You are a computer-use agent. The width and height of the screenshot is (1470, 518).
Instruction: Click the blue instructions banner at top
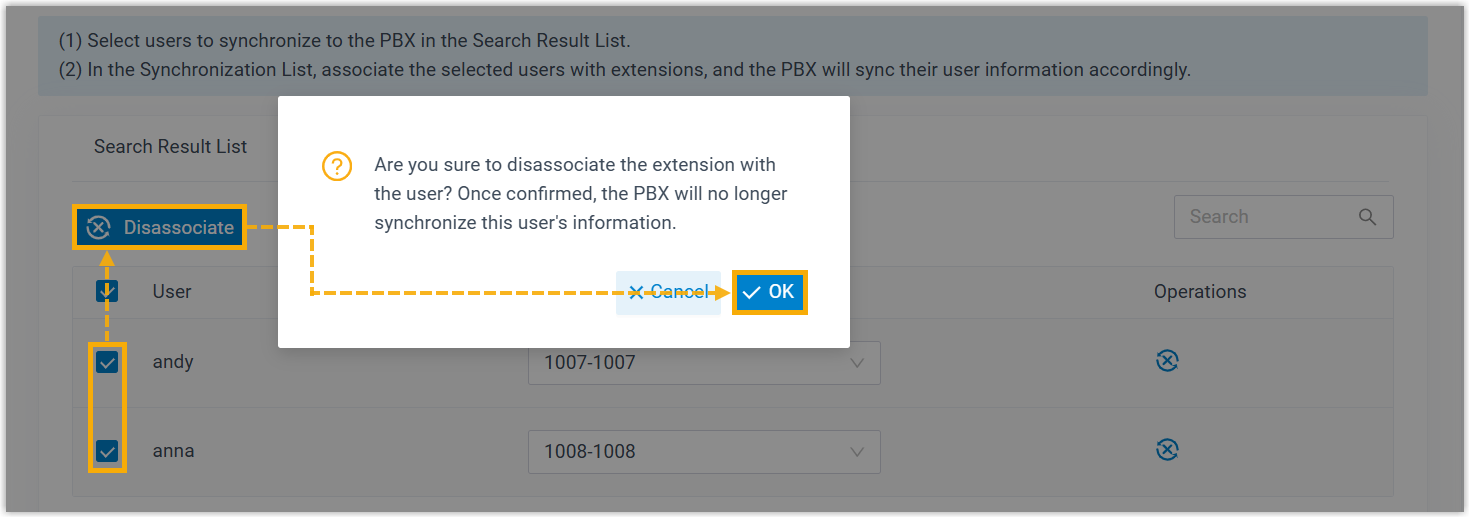[x=732, y=56]
